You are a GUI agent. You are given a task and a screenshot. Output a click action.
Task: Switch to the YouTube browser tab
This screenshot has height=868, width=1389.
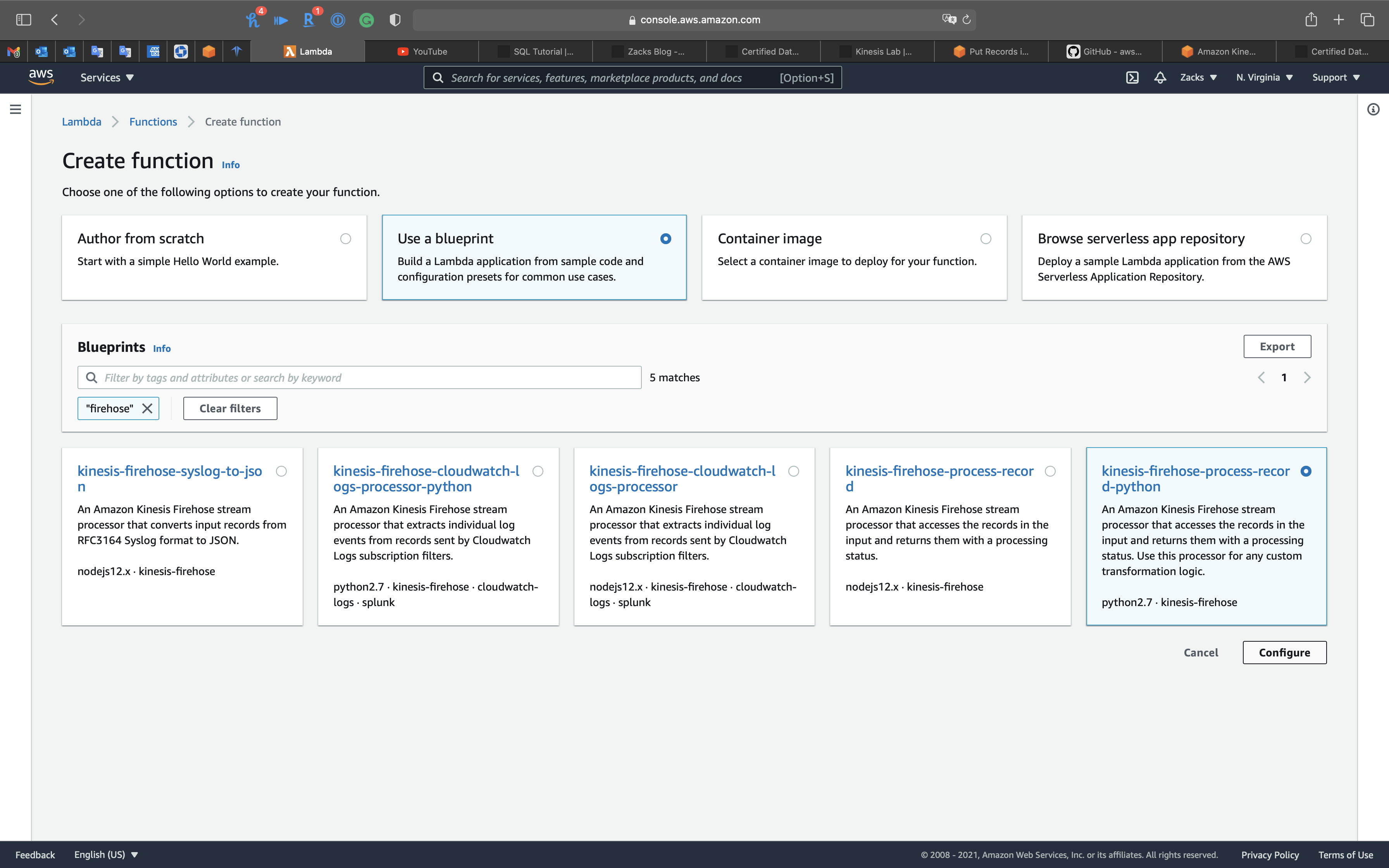point(422,52)
